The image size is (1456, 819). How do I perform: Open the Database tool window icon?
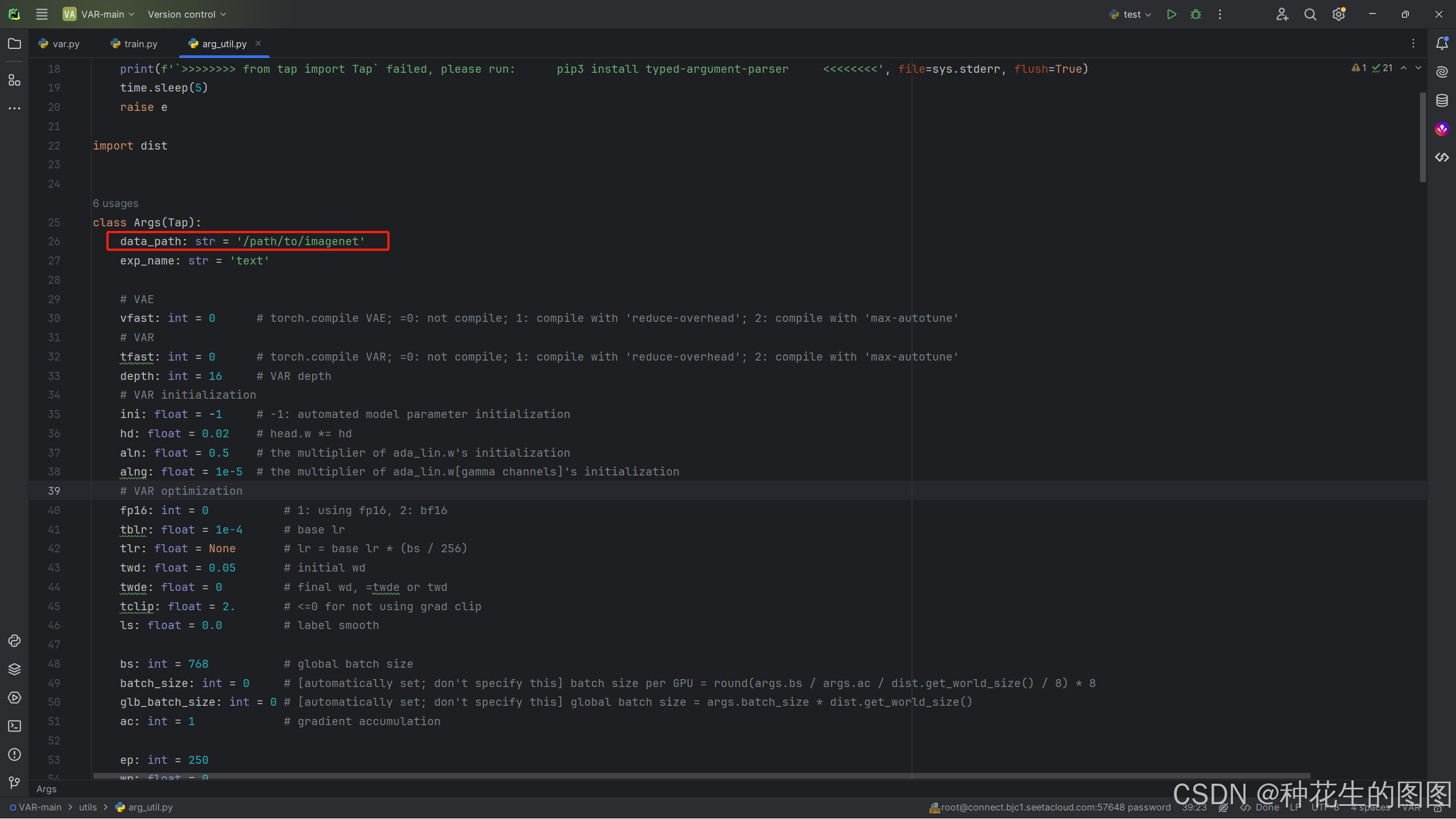[1442, 101]
